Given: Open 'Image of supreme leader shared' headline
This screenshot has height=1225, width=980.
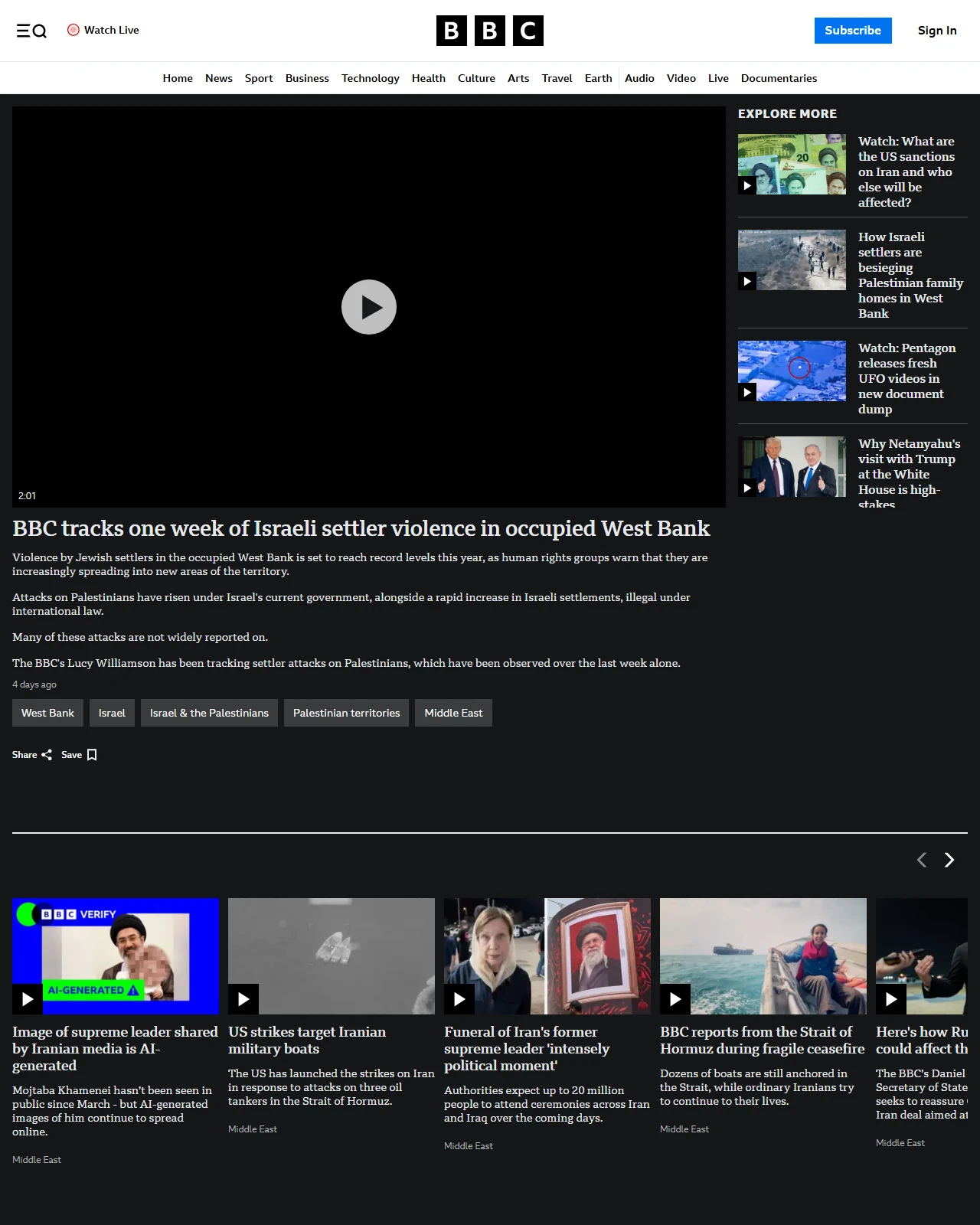Looking at the screenshot, I should pos(115,1048).
